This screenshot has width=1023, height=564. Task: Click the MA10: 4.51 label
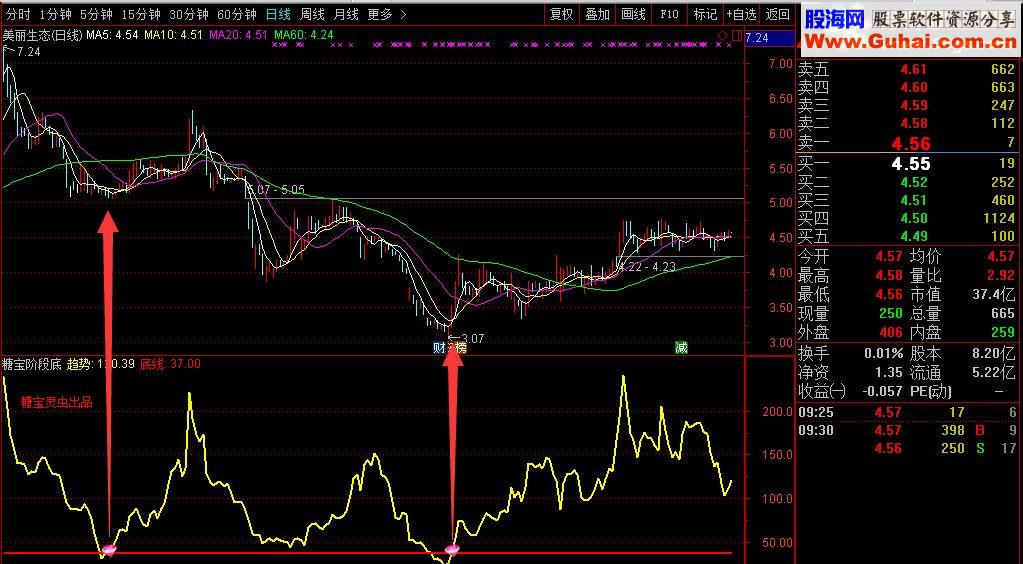pos(174,35)
